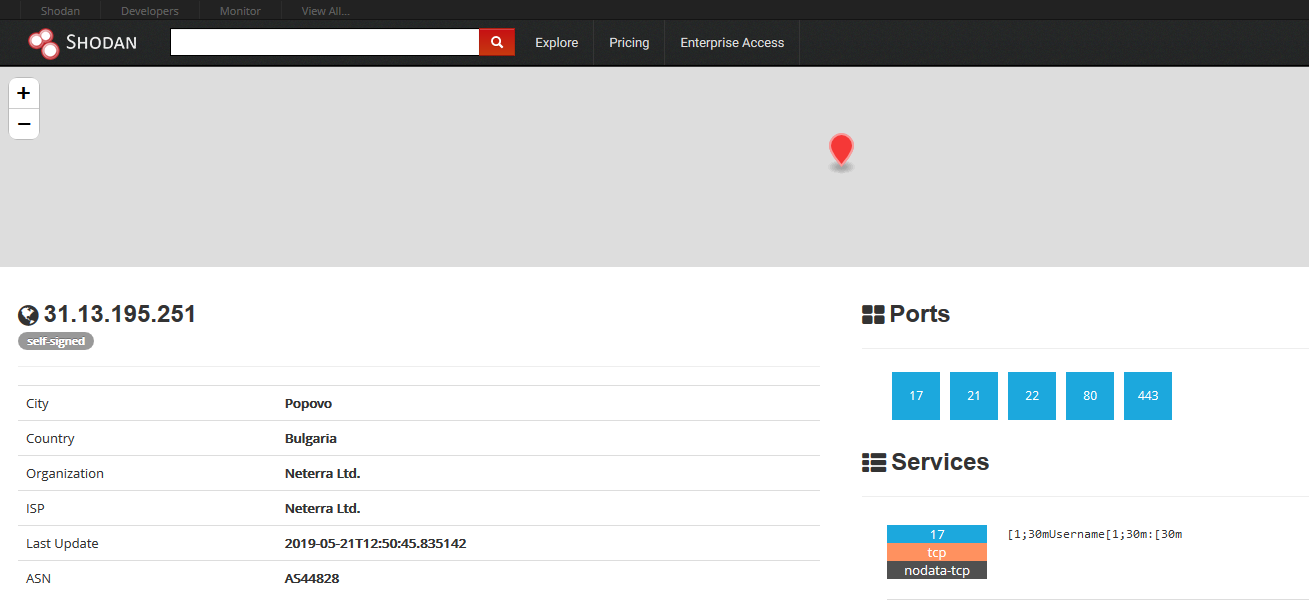This screenshot has width=1309, height=602.
Task: Open the Developers link in top bar
Action: tap(149, 11)
